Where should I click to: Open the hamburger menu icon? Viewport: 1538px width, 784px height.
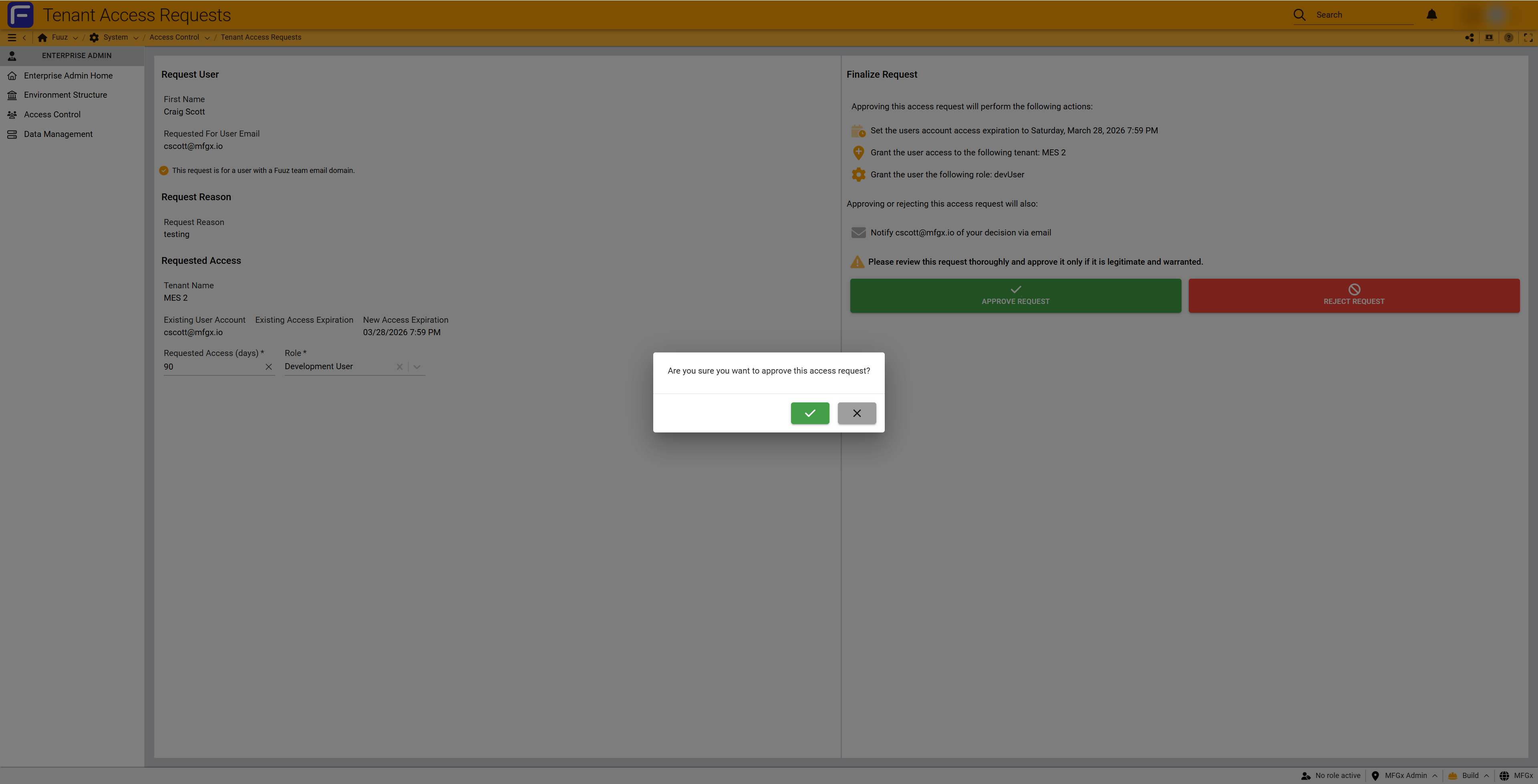coord(11,37)
